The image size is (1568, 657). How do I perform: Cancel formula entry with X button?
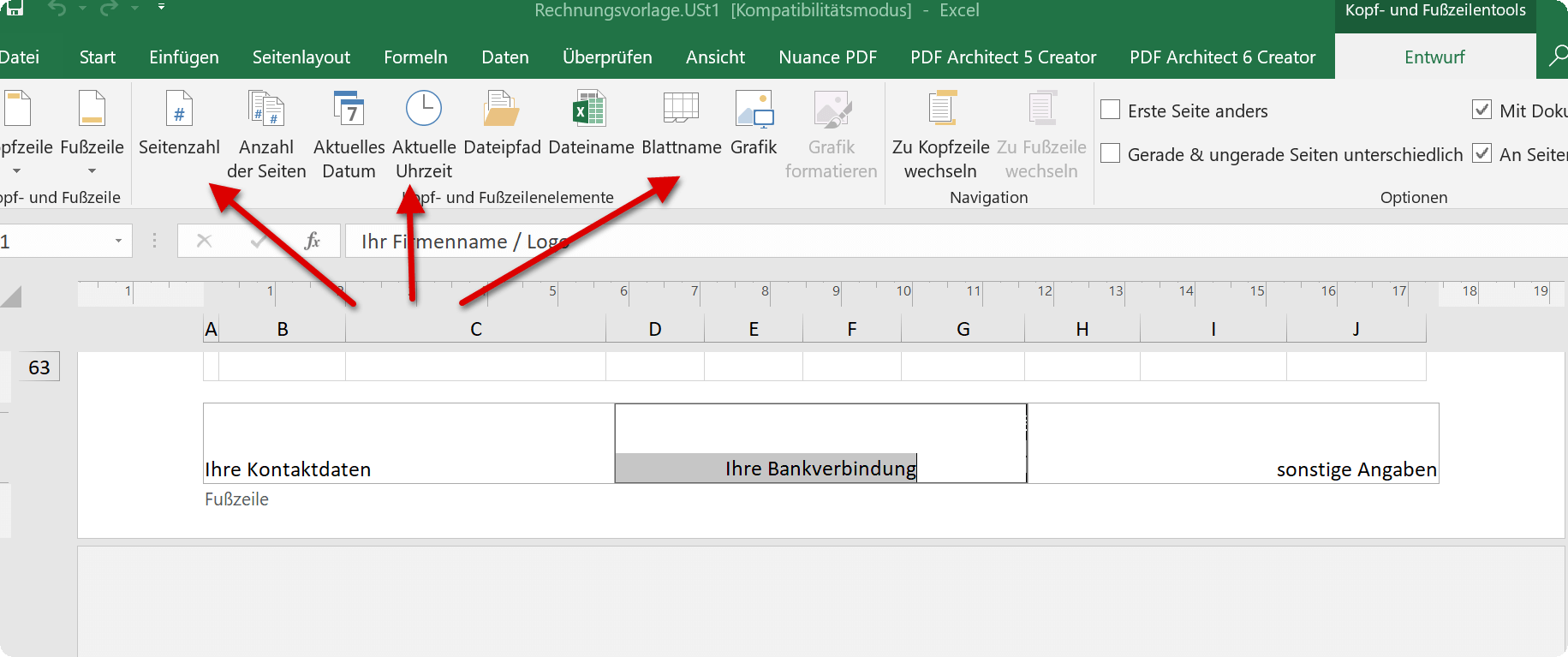pyautogui.click(x=204, y=241)
